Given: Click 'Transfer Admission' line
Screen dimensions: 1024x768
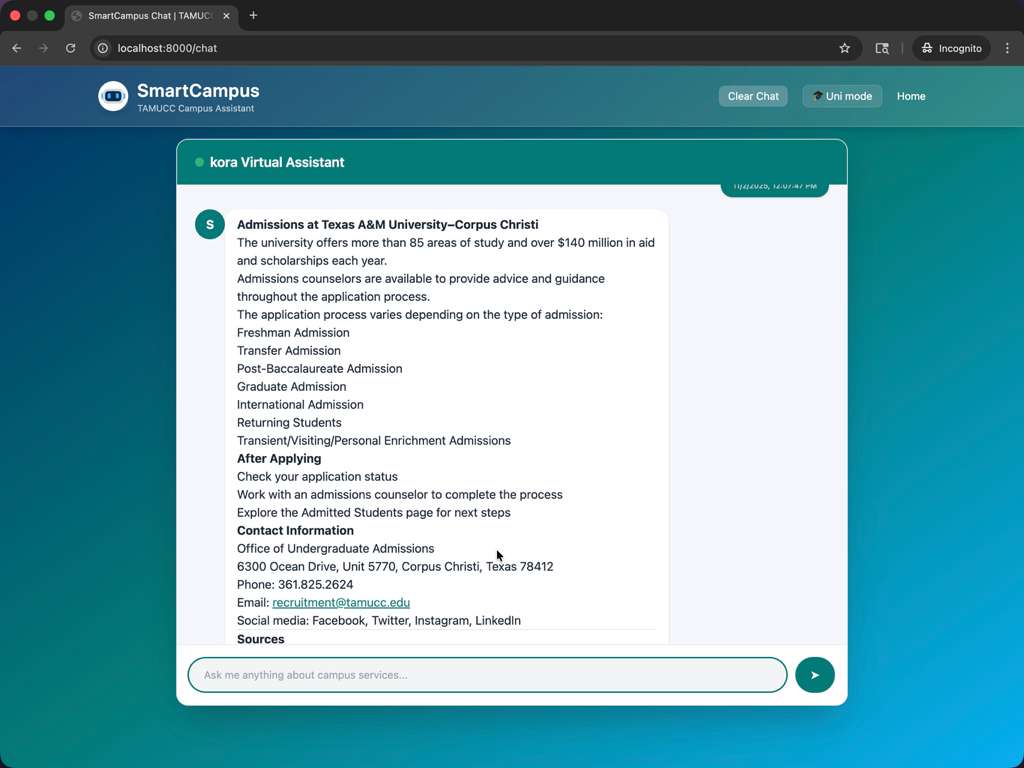Looking at the screenshot, I should click(x=289, y=351).
